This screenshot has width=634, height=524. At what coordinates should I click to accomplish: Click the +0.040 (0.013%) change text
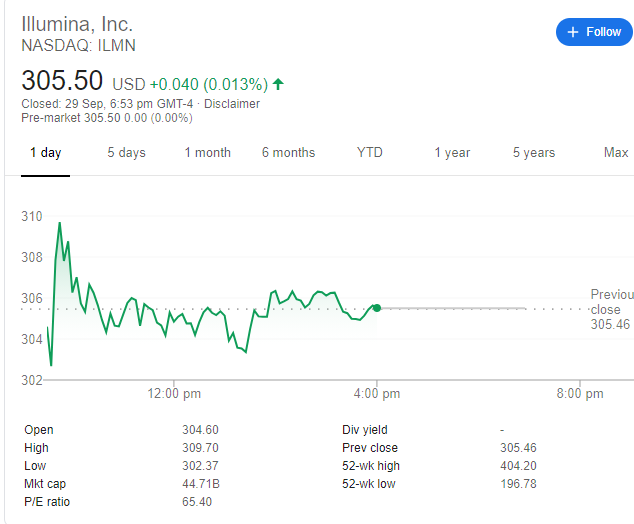click(x=209, y=85)
